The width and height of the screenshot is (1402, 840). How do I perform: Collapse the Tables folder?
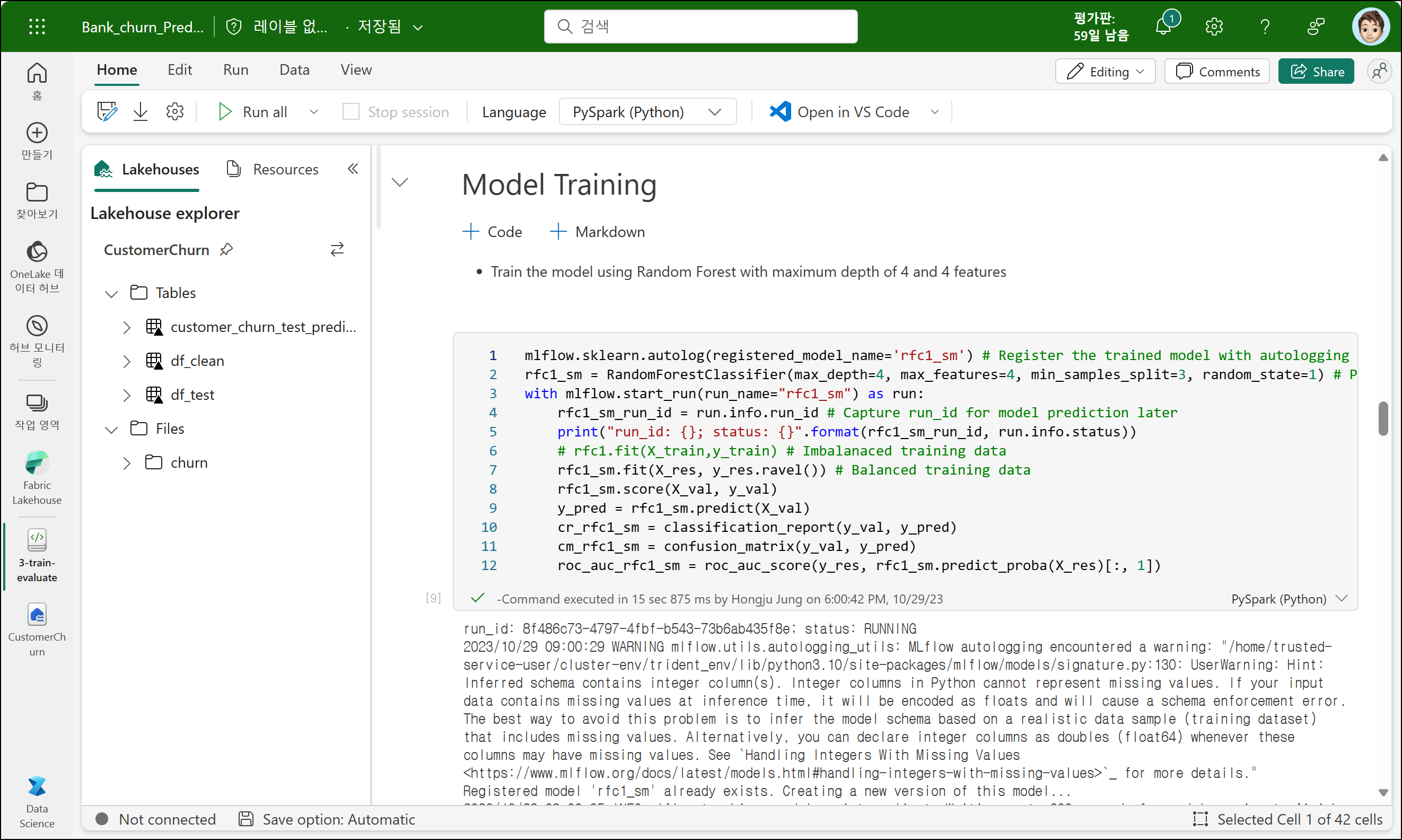click(x=111, y=293)
